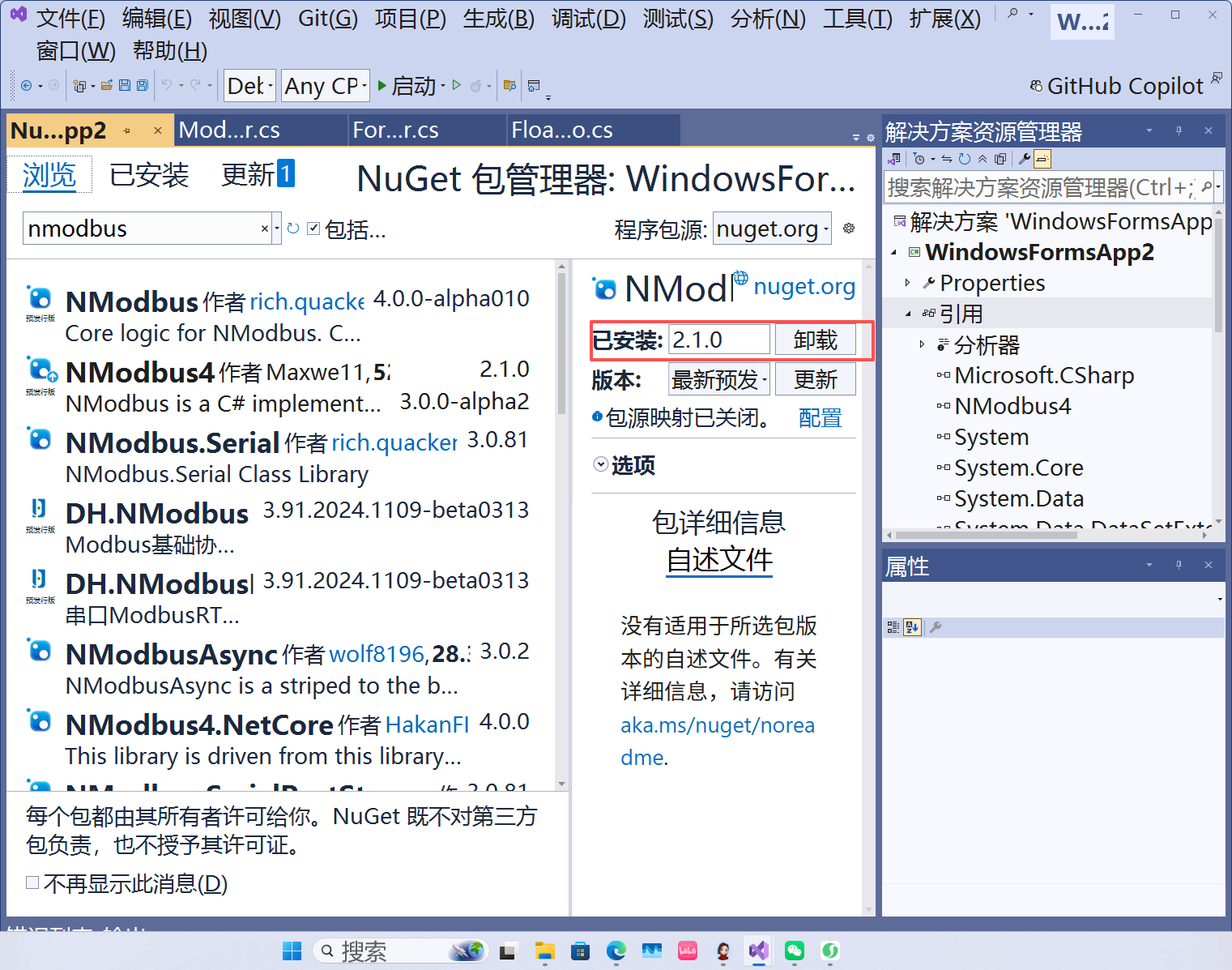The image size is (1232, 970).
Task: Open Windows Start menu on taskbar
Action: (x=292, y=951)
